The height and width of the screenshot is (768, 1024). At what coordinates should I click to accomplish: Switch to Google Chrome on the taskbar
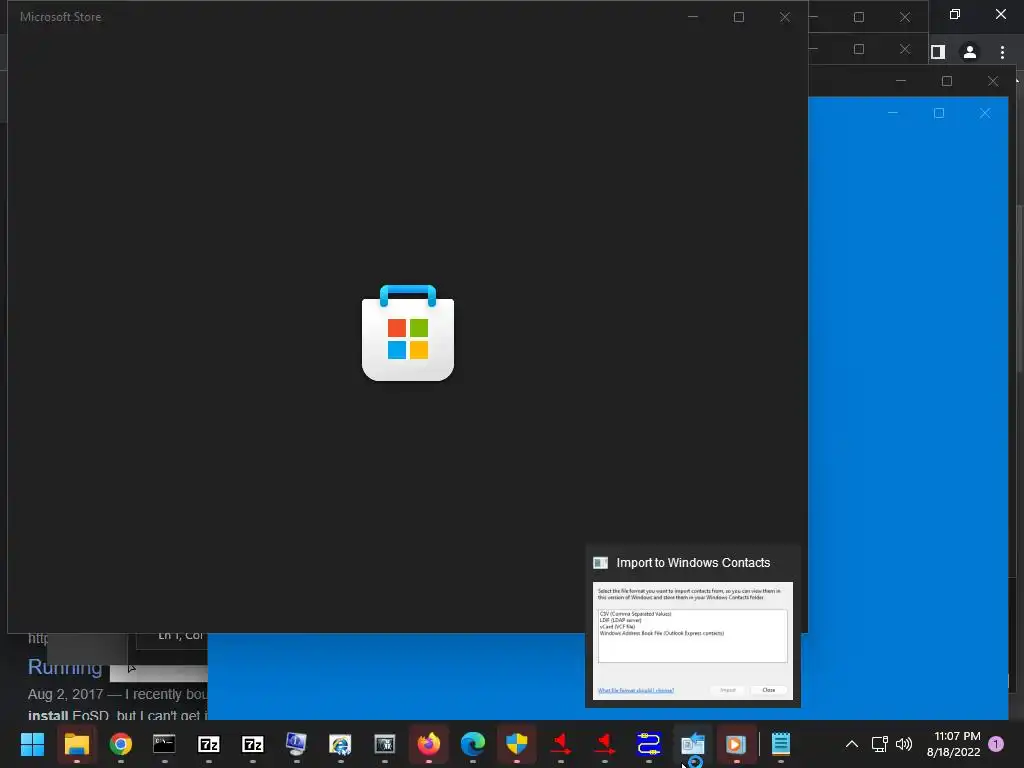click(x=121, y=744)
